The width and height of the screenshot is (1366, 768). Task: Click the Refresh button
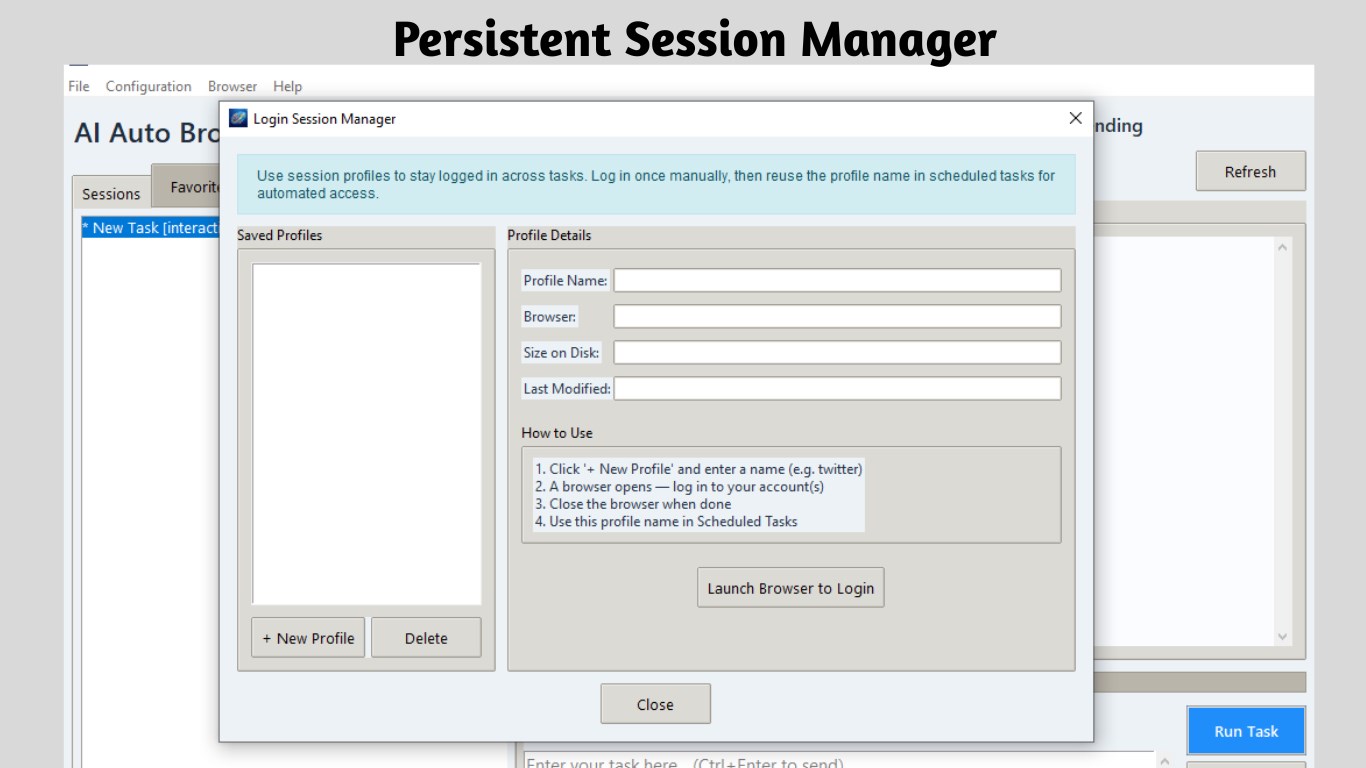(1250, 171)
